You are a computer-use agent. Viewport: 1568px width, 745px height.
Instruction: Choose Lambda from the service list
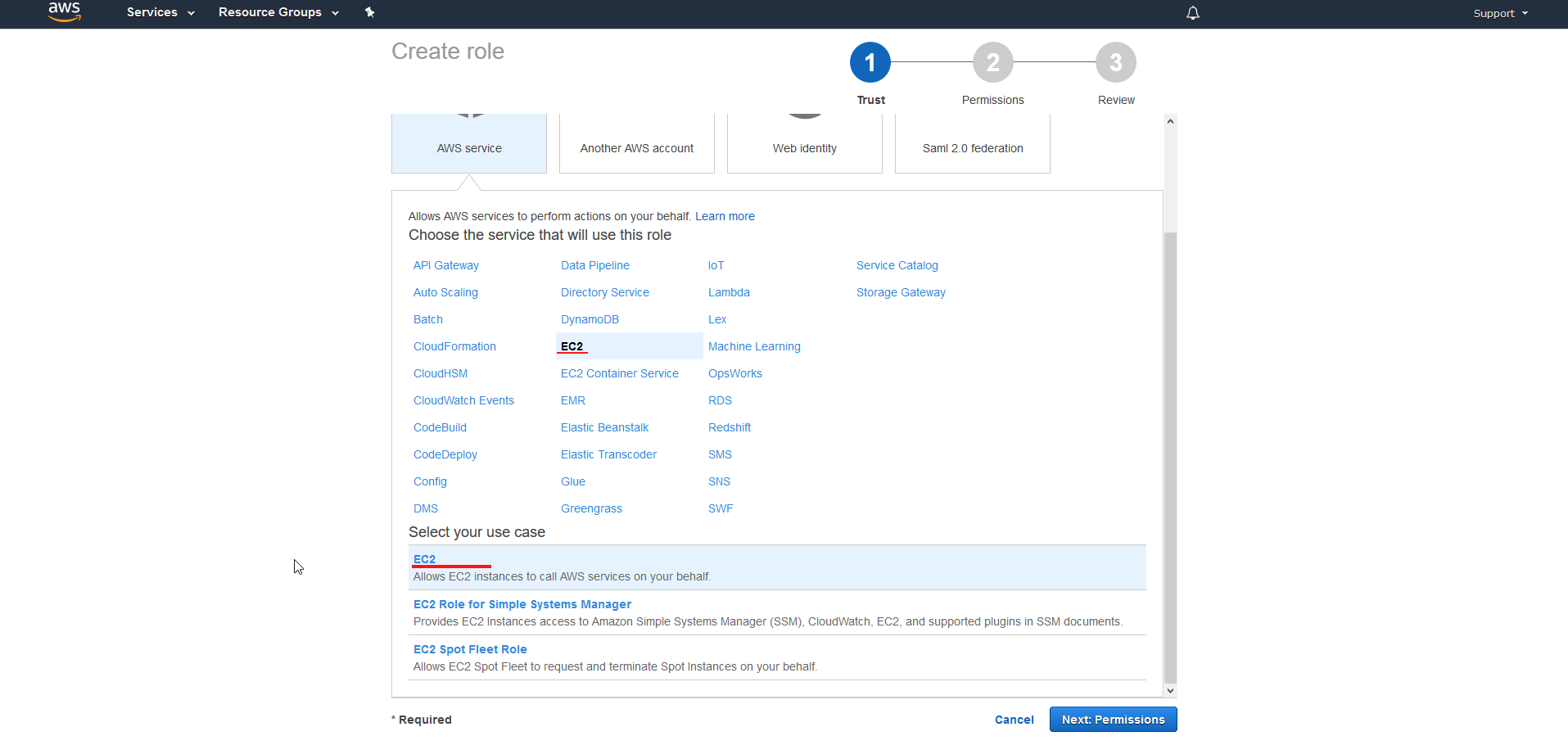[x=729, y=292]
